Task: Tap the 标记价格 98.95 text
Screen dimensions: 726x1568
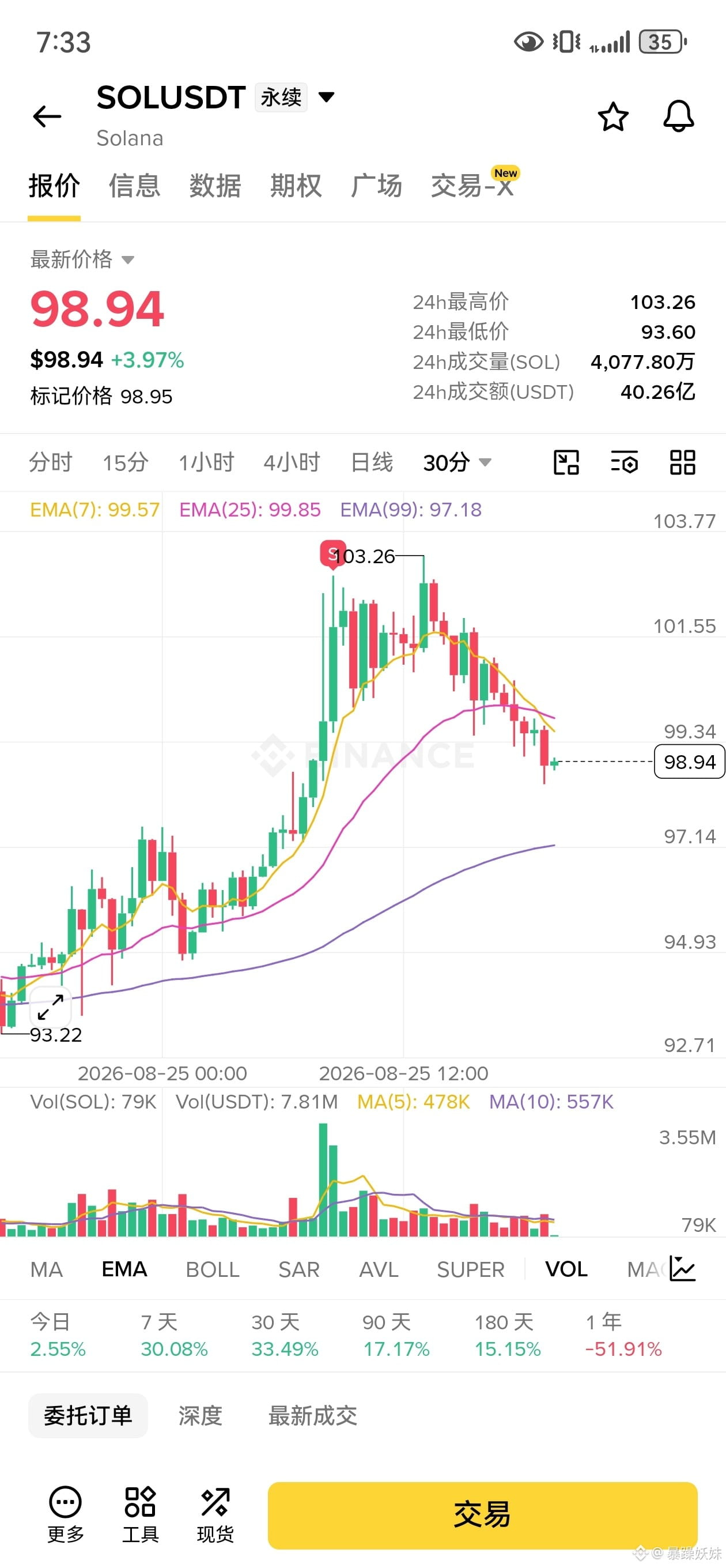Action: coord(101,396)
